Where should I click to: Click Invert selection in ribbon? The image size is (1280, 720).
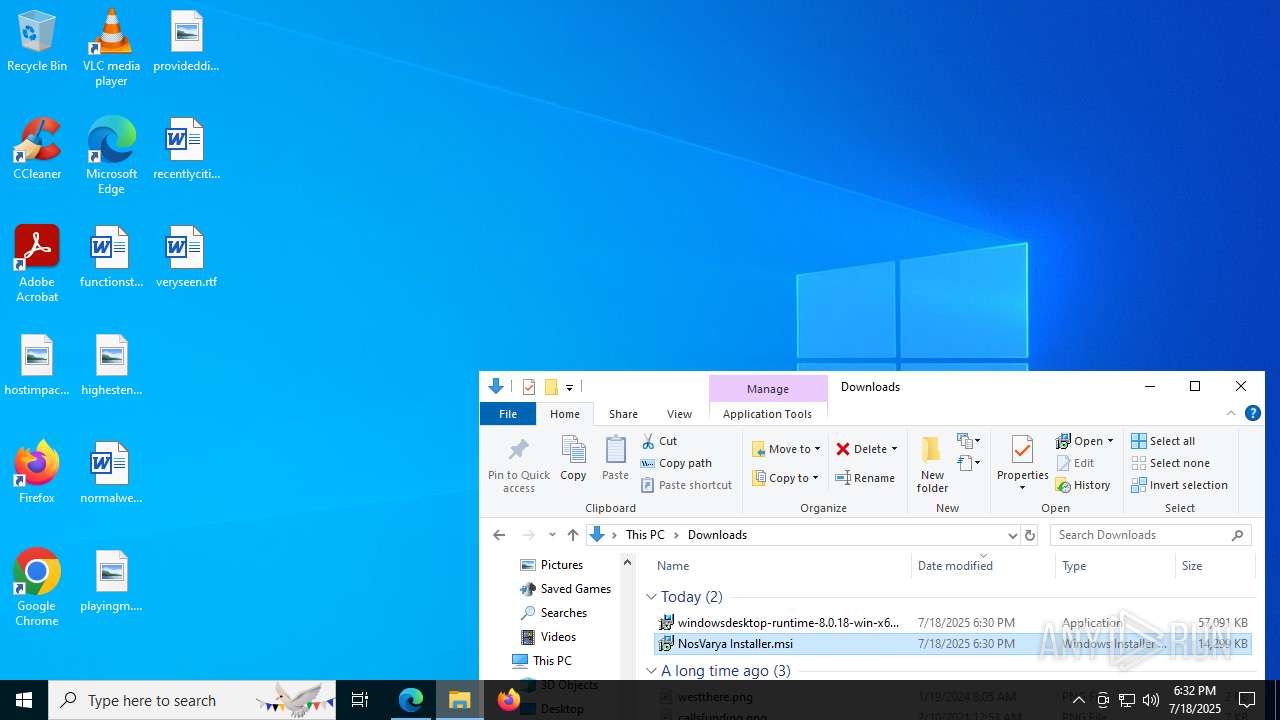click(x=1179, y=485)
